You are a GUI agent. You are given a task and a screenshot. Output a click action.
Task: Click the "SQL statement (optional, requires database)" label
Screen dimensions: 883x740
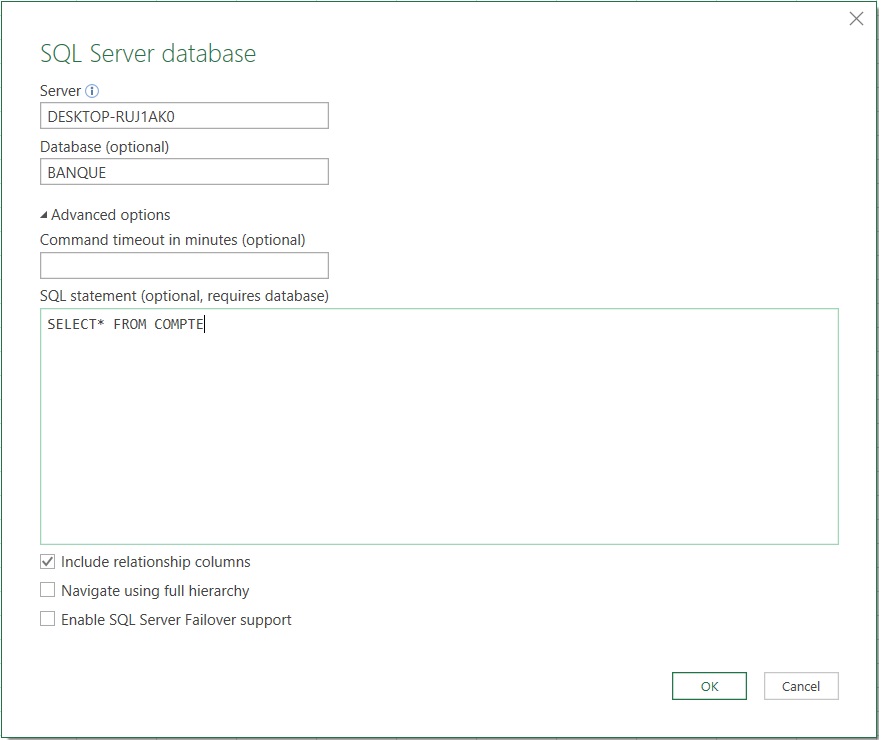184,296
